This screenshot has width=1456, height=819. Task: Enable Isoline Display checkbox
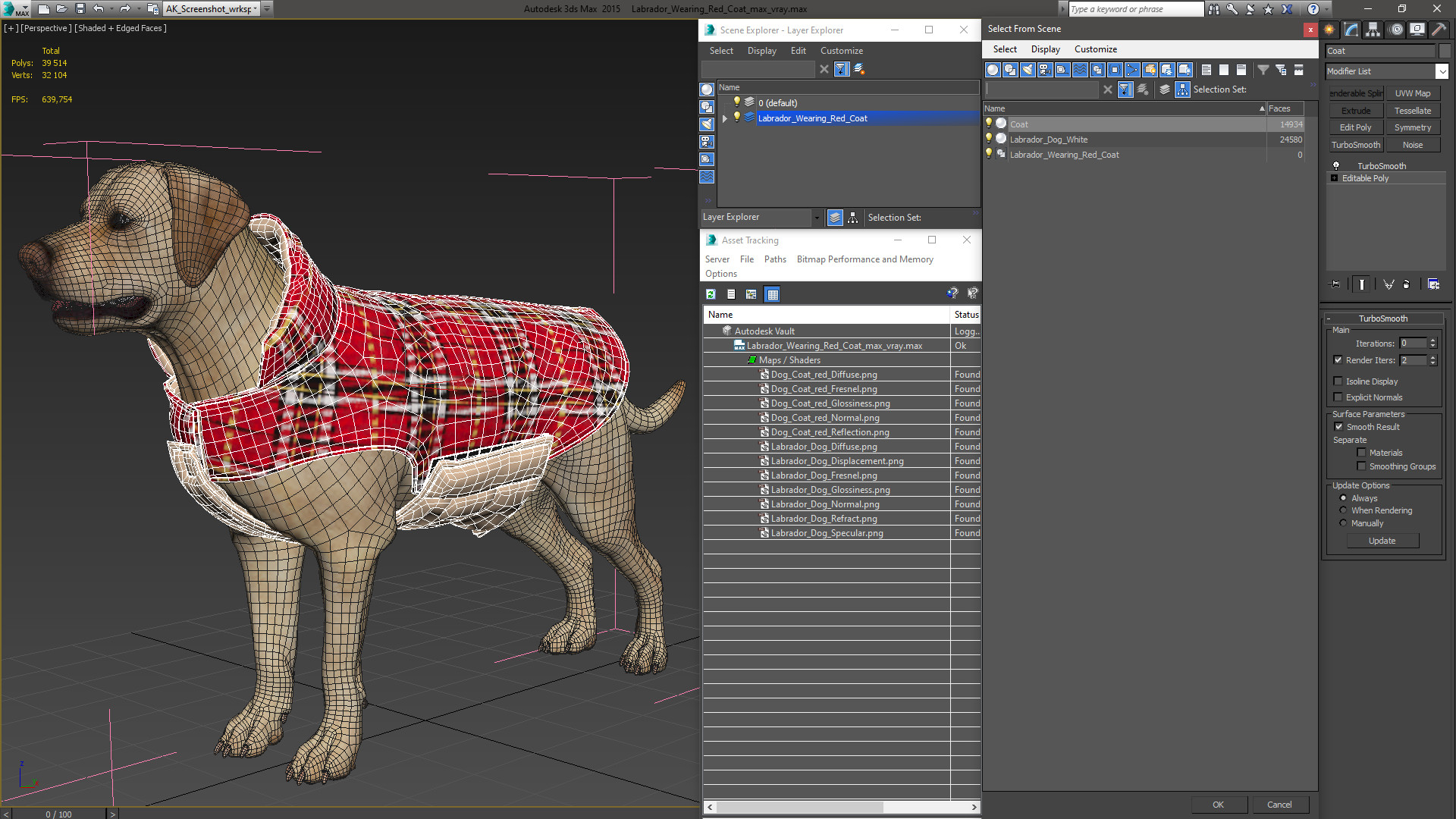tap(1338, 381)
